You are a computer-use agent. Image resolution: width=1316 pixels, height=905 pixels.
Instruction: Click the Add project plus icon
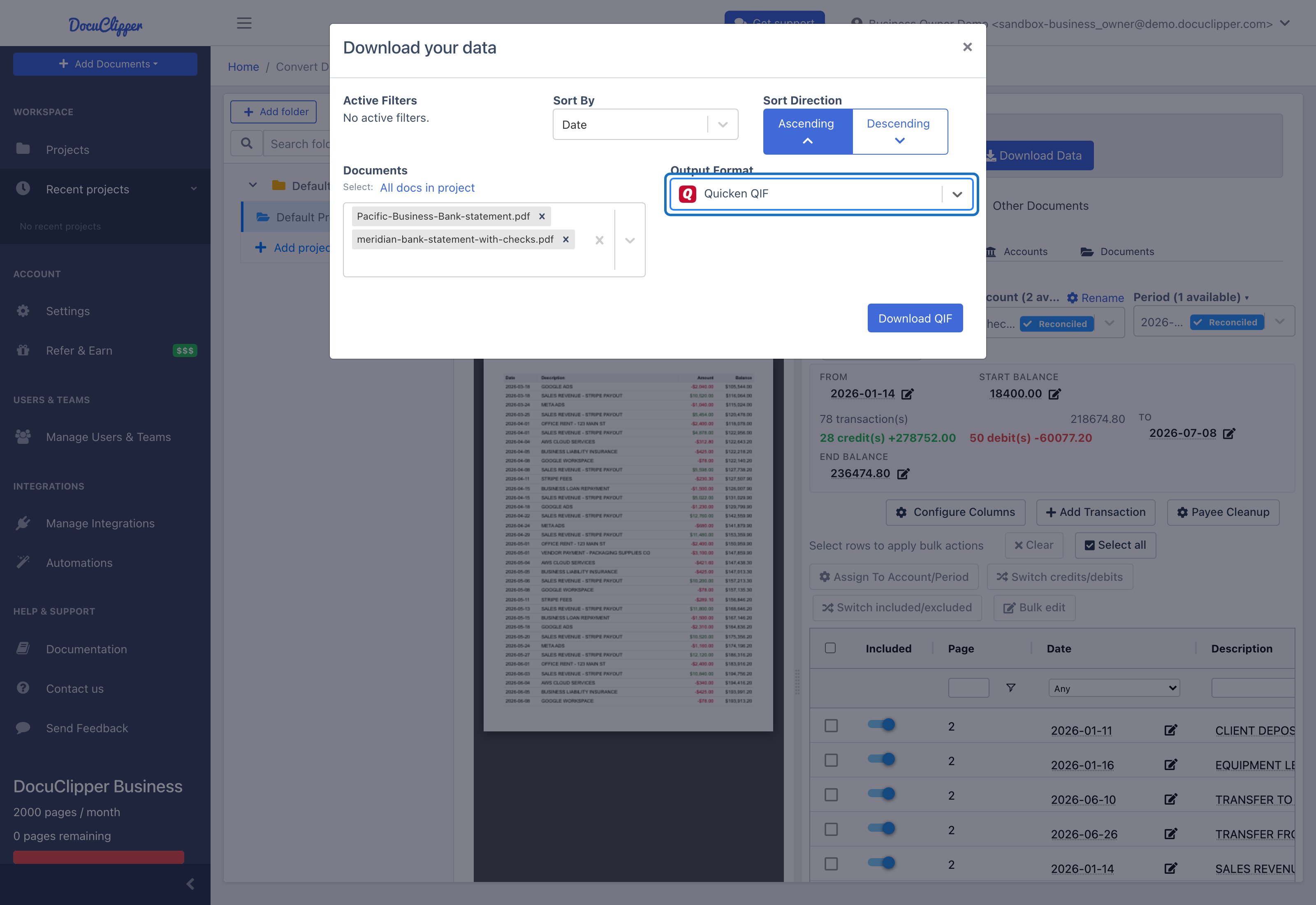coord(261,247)
